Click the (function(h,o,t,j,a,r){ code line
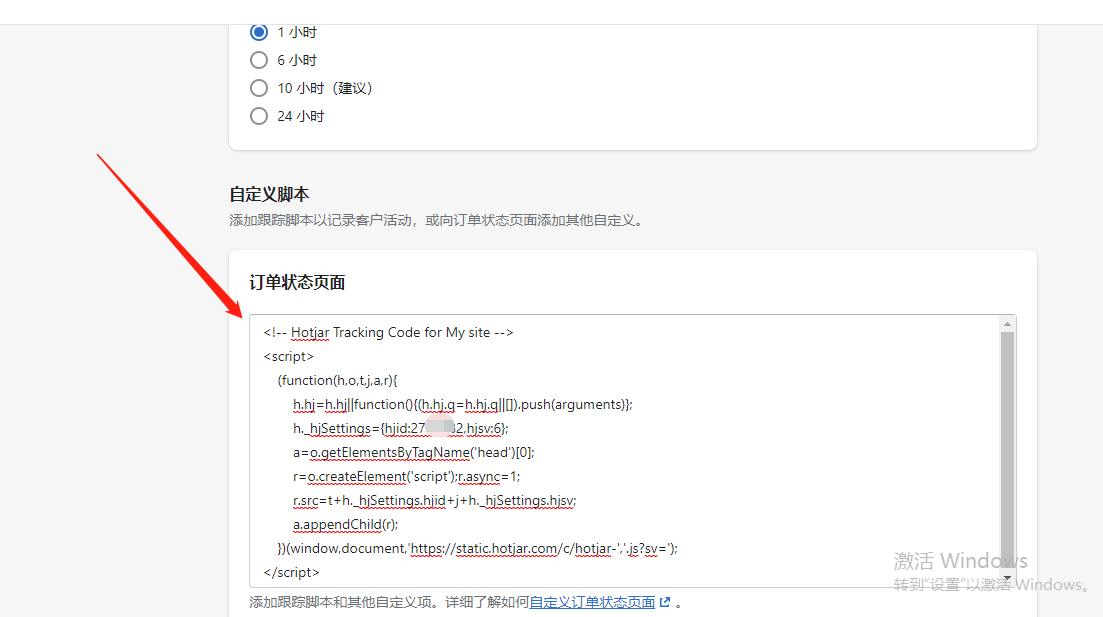 pos(338,381)
